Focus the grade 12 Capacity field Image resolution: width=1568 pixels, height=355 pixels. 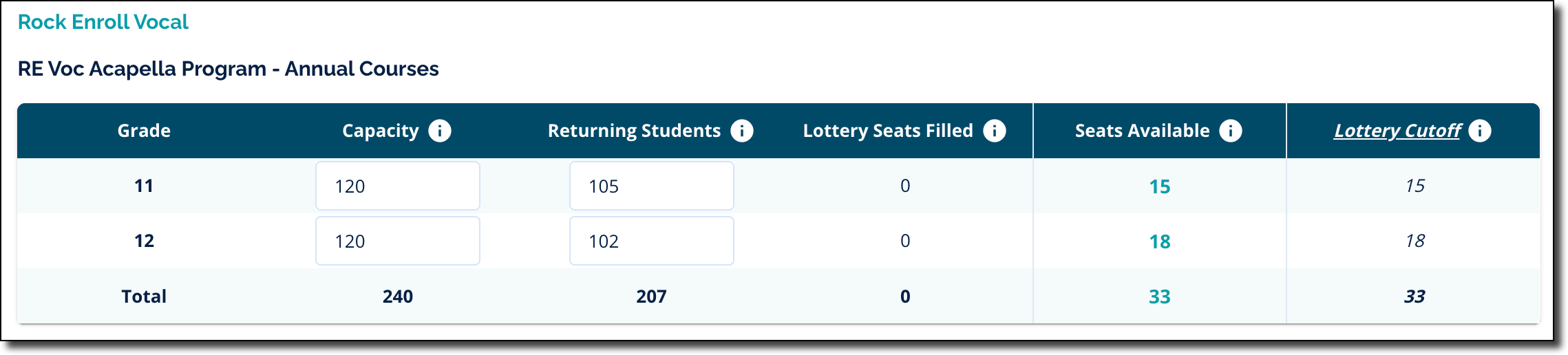(x=397, y=241)
